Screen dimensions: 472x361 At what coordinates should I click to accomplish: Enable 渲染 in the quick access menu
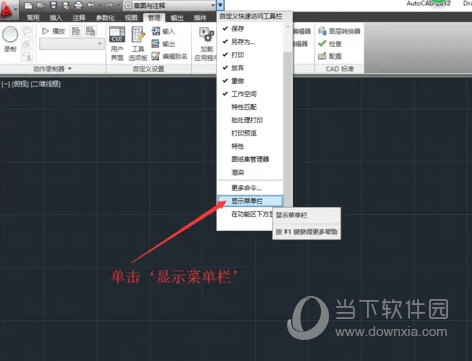250,172
